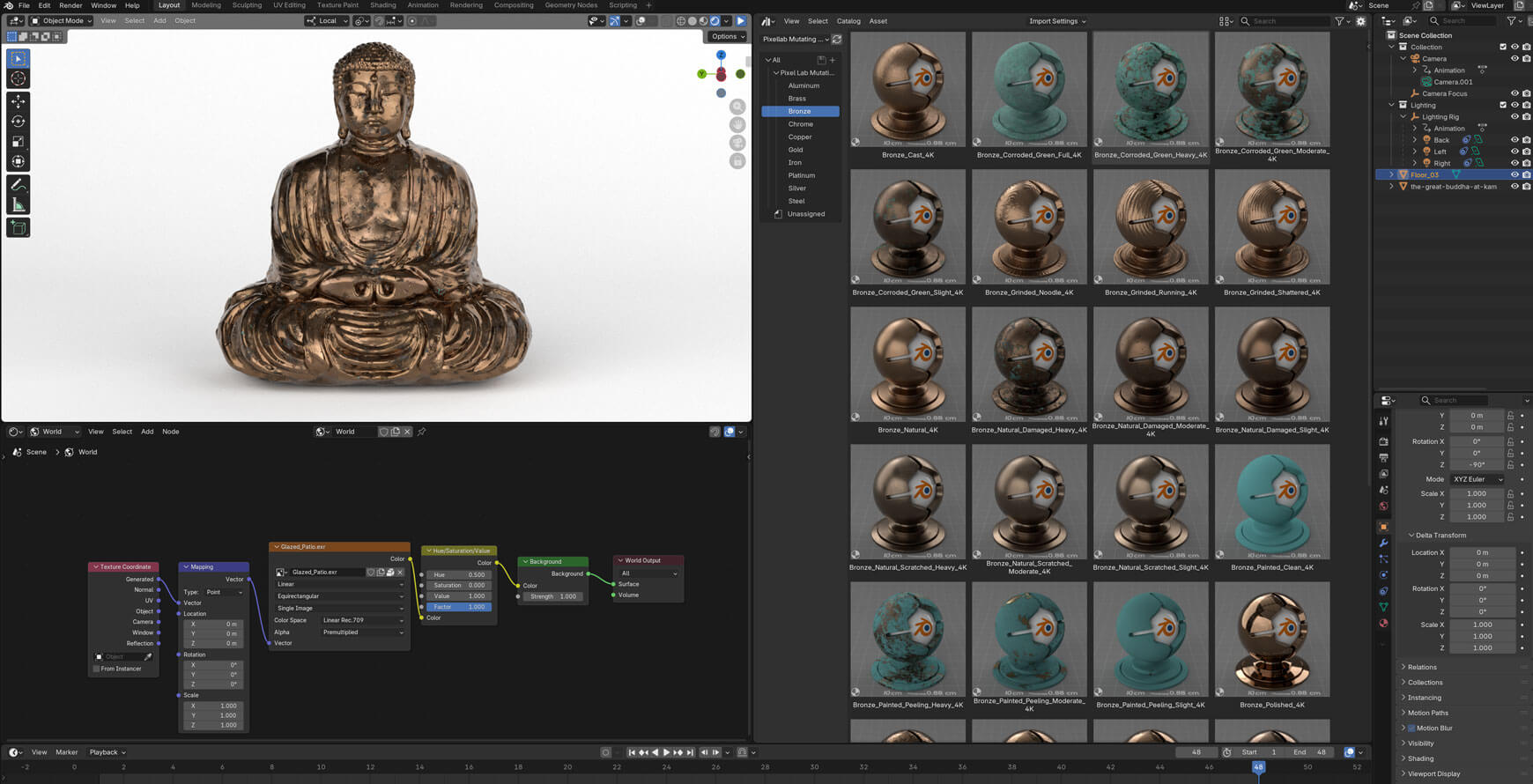1533x784 pixels.
Task: Expand the Relations panel
Action: coord(1421,667)
